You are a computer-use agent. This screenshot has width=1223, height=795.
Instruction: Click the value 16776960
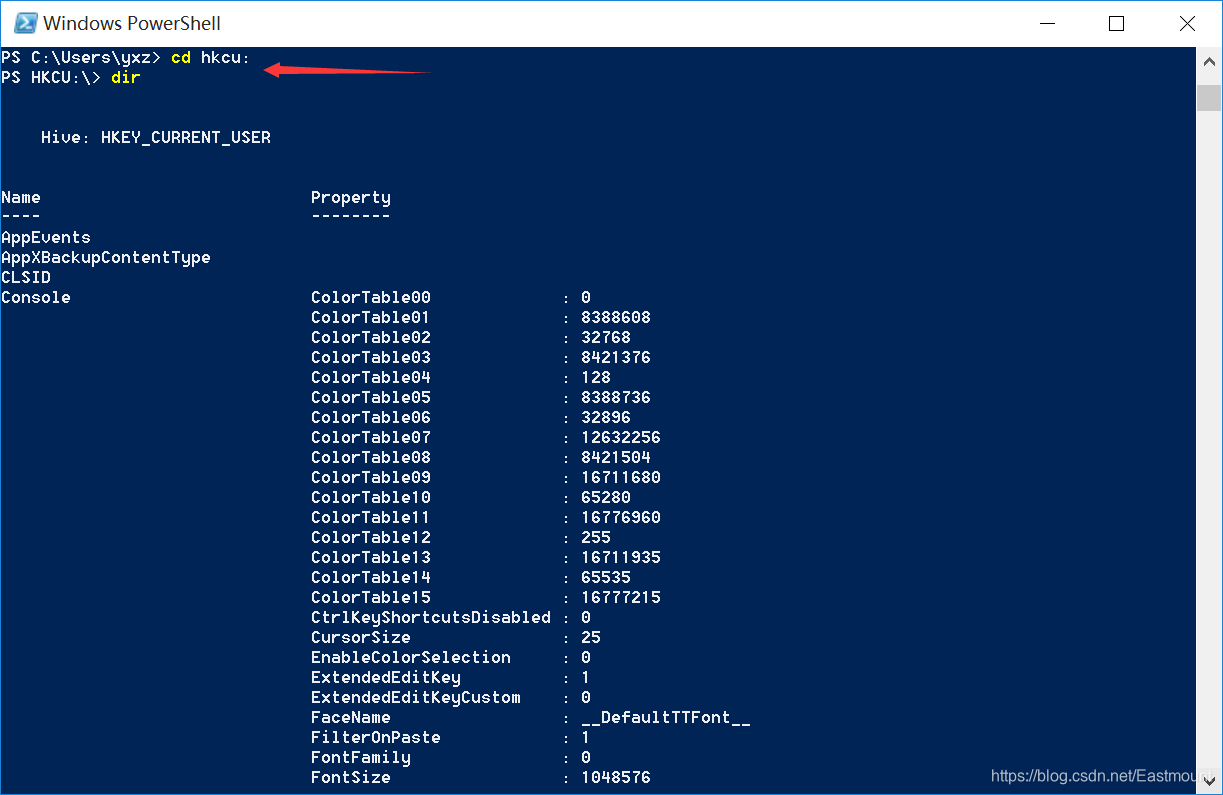point(621,517)
